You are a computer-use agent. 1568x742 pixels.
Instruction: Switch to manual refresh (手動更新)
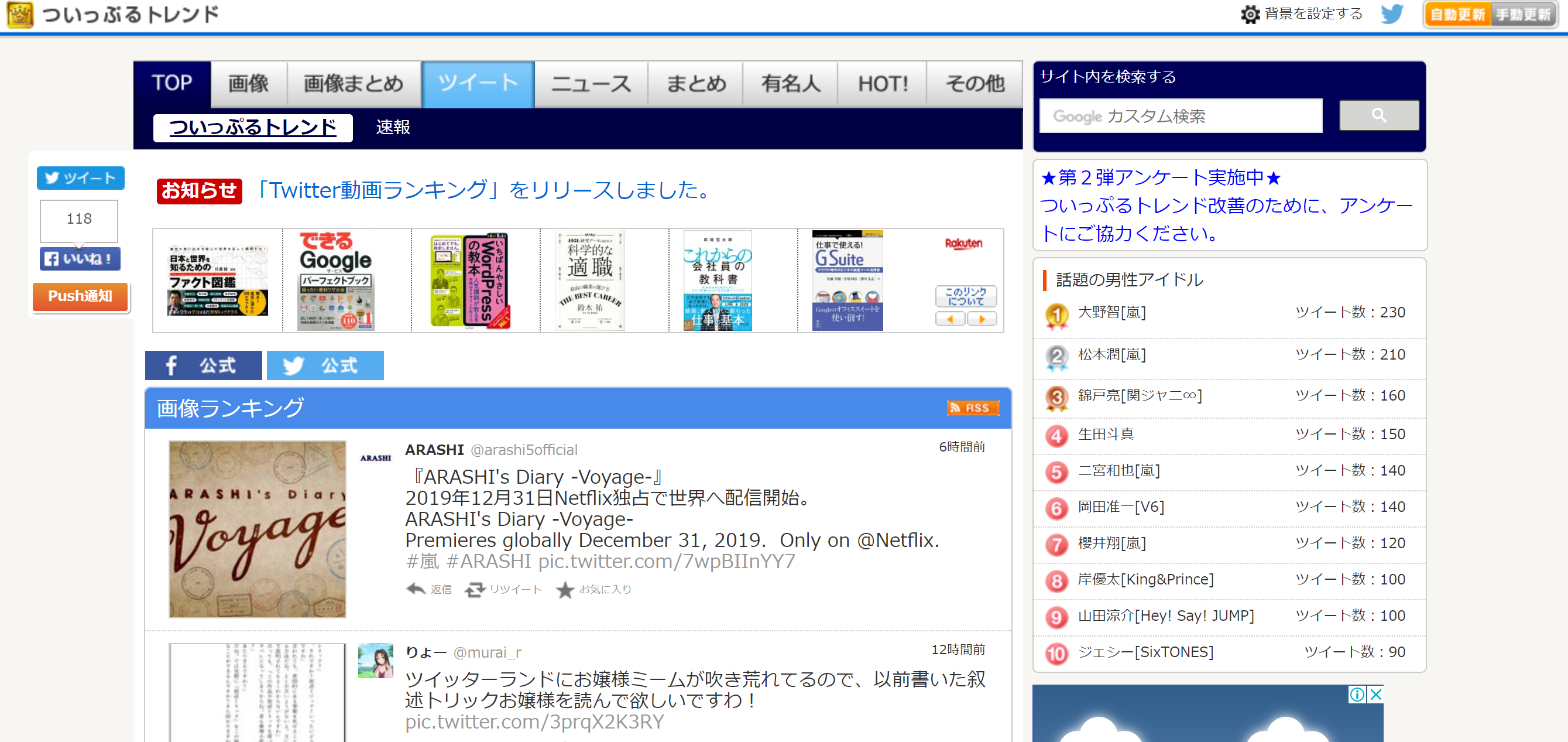tap(1524, 15)
